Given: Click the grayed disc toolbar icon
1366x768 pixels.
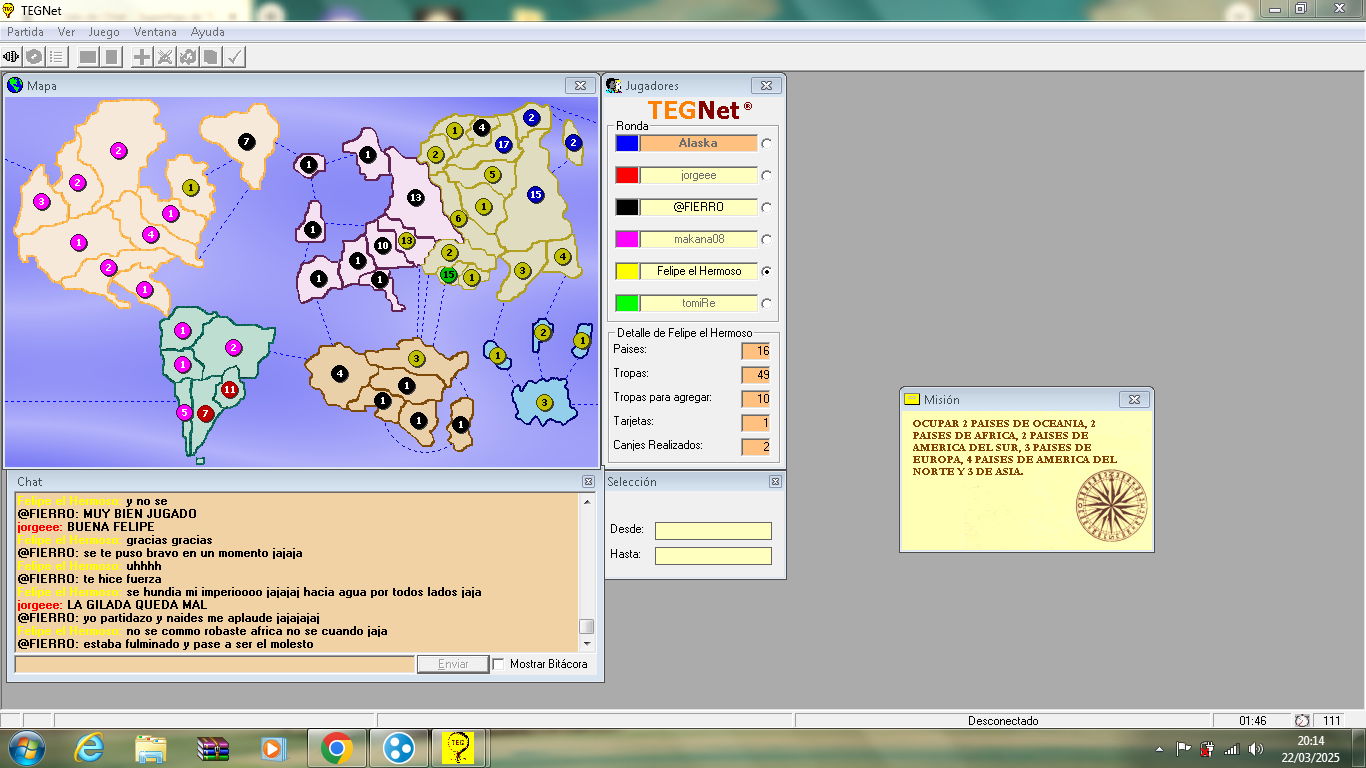Looking at the screenshot, I should pos(34,57).
